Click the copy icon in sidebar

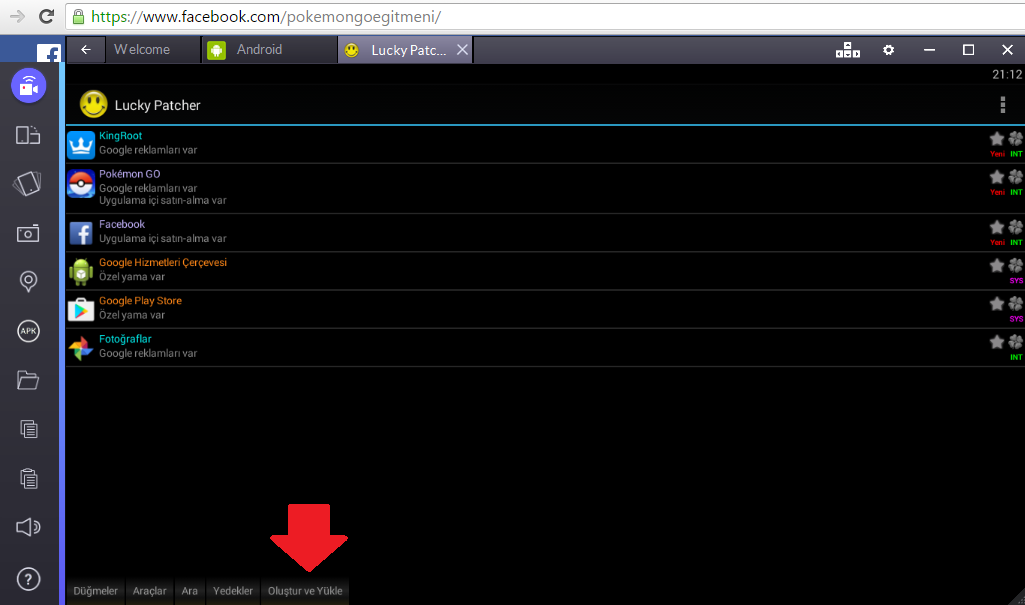pos(29,429)
